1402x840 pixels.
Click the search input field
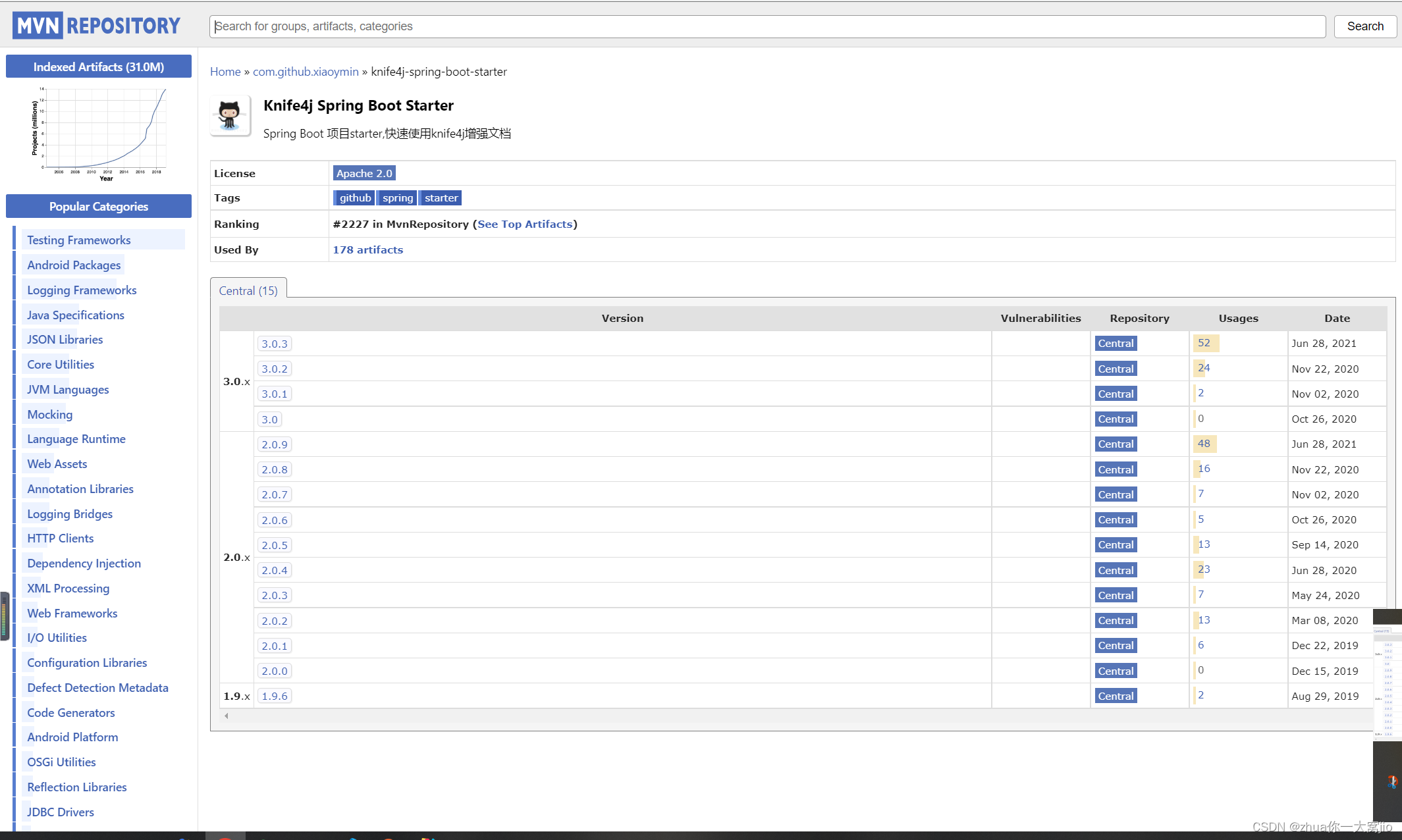[767, 26]
